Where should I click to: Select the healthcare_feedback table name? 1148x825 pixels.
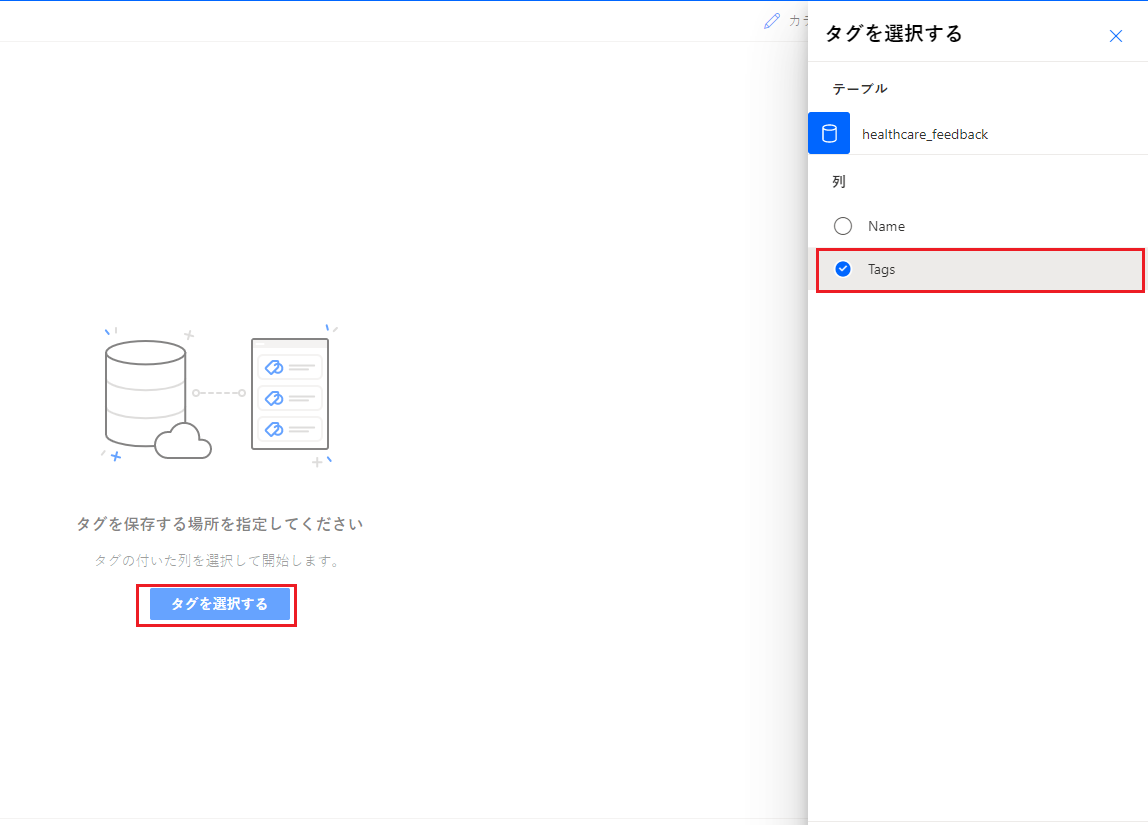click(x=925, y=134)
